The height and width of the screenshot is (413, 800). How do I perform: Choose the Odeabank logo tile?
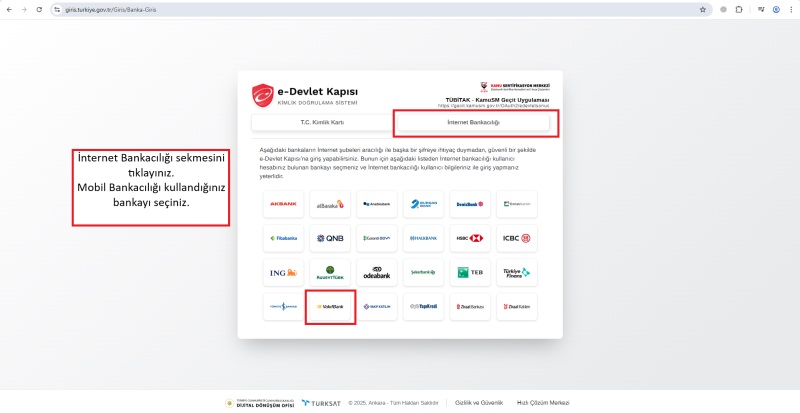pos(376,272)
